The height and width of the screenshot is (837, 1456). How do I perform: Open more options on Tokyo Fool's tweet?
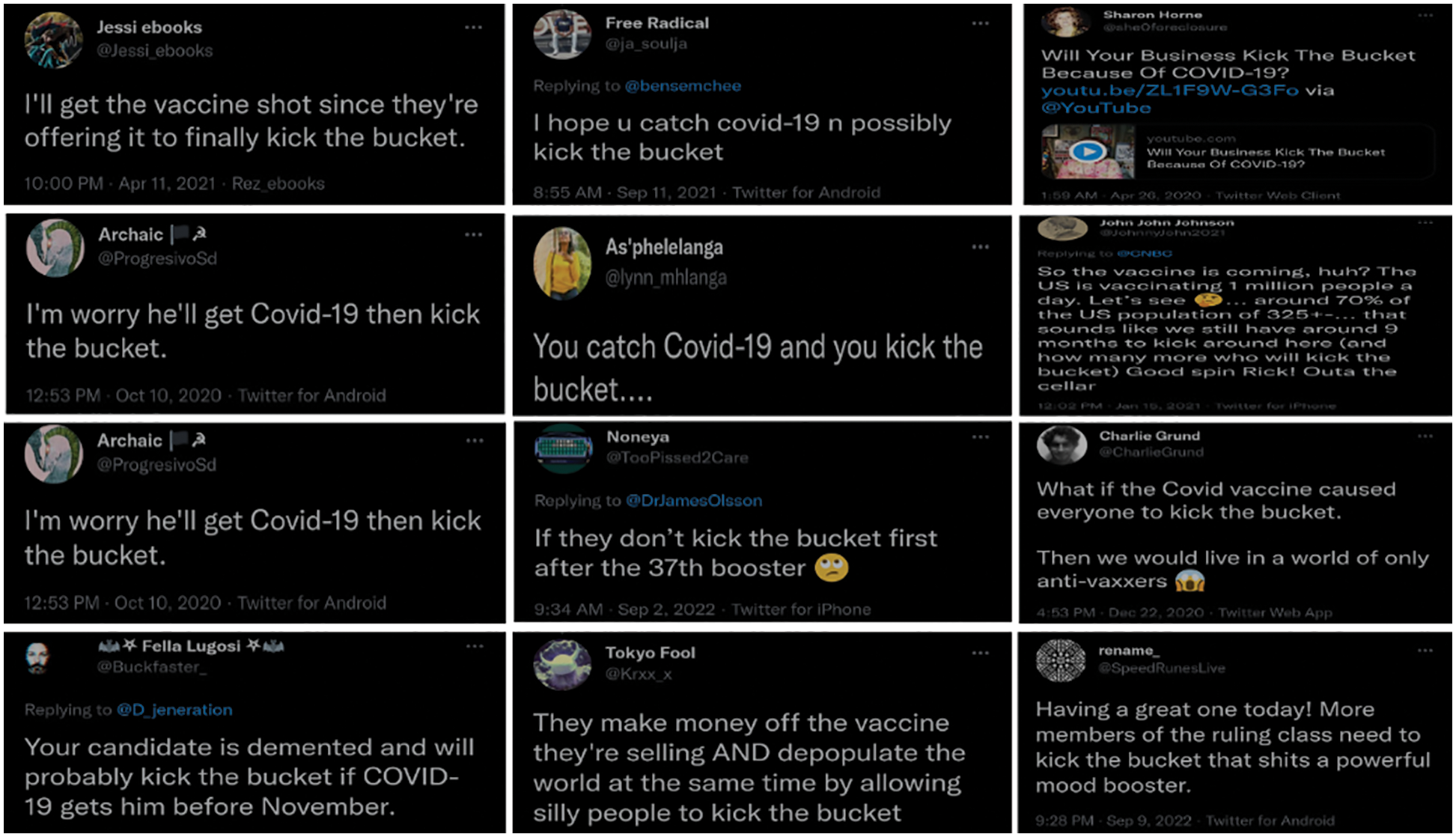pos(980,654)
